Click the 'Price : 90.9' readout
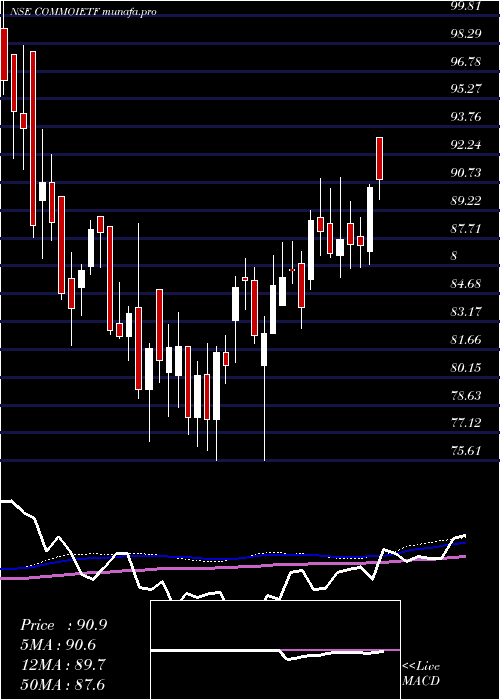This screenshot has height=700, width=500. coord(64,625)
